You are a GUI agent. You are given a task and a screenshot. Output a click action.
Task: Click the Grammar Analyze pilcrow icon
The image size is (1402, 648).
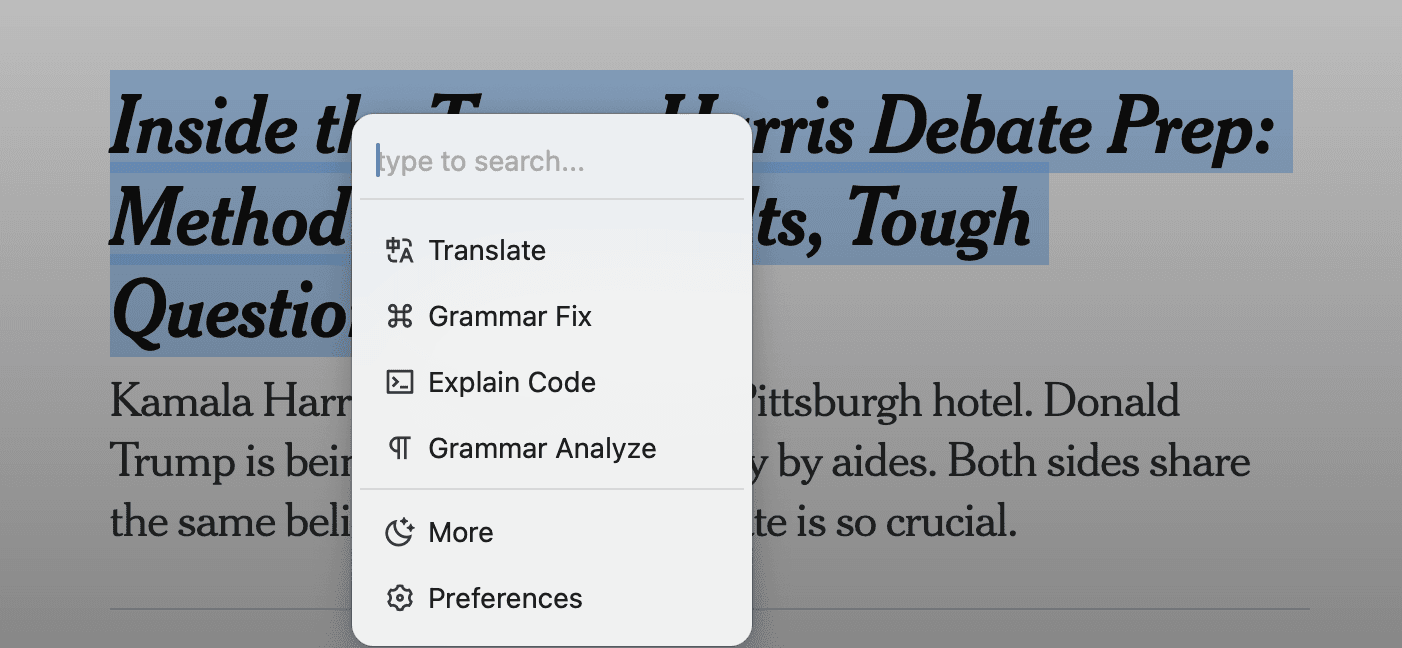pos(400,449)
